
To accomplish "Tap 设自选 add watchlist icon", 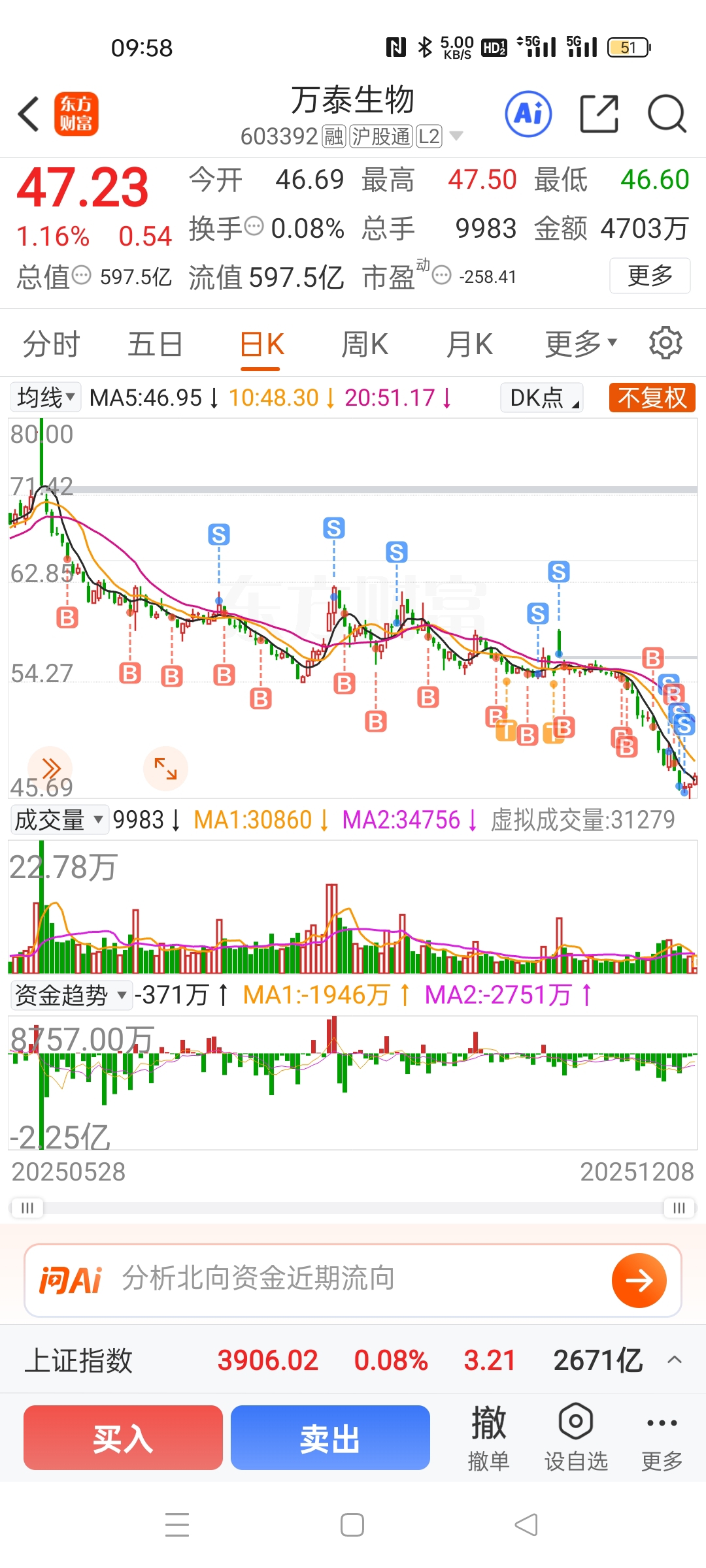I will [576, 1437].
